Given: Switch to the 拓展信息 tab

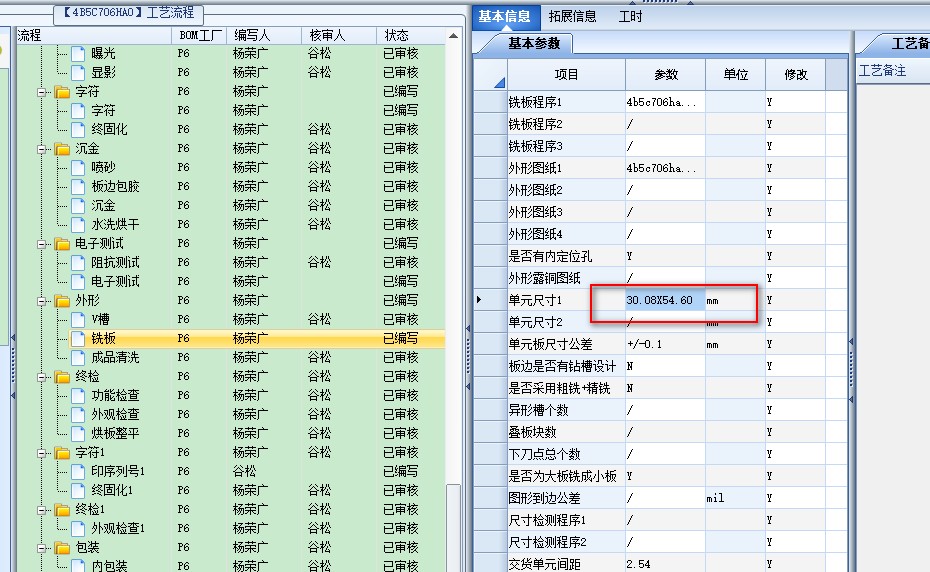Looking at the screenshot, I should pyautogui.click(x=572, y=17).
